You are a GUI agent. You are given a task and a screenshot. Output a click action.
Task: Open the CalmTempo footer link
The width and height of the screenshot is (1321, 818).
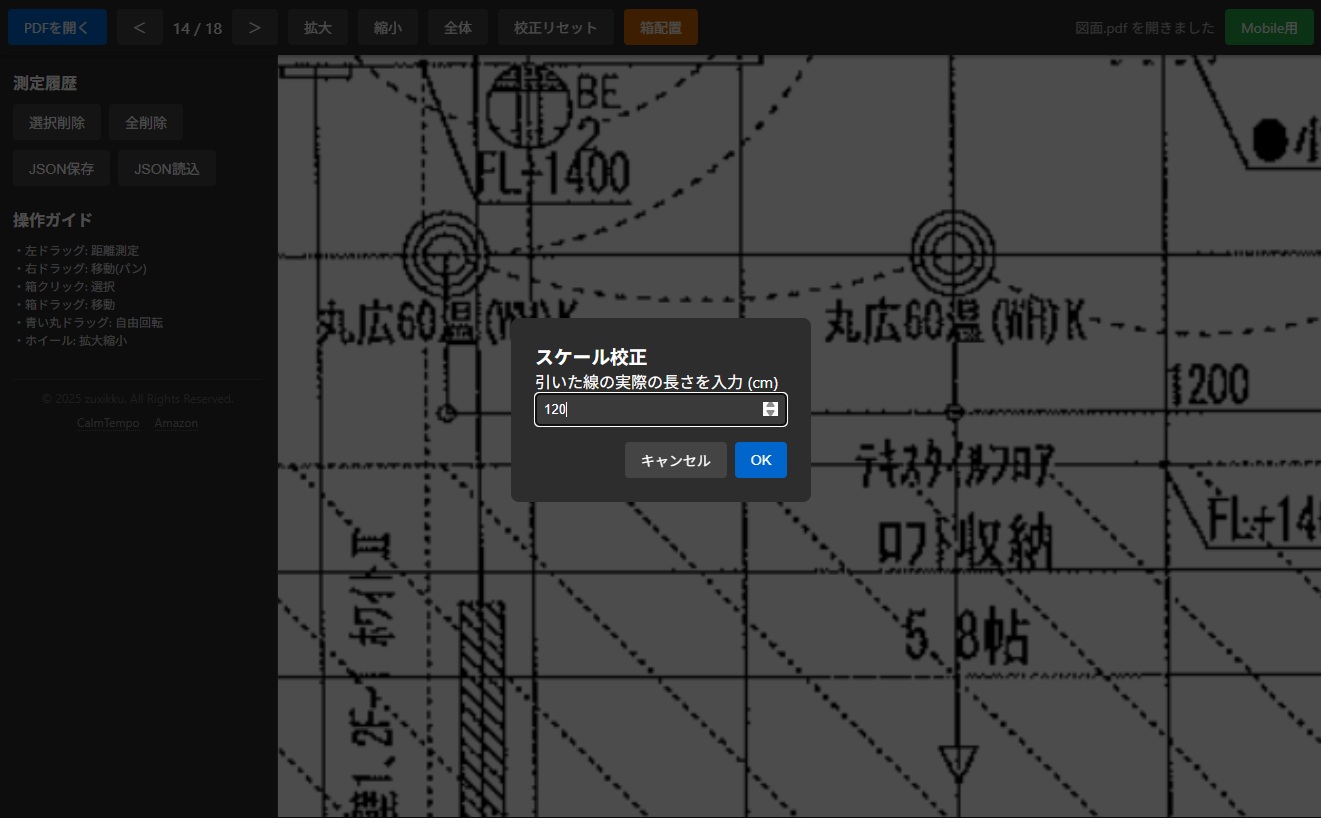[108, 423]
